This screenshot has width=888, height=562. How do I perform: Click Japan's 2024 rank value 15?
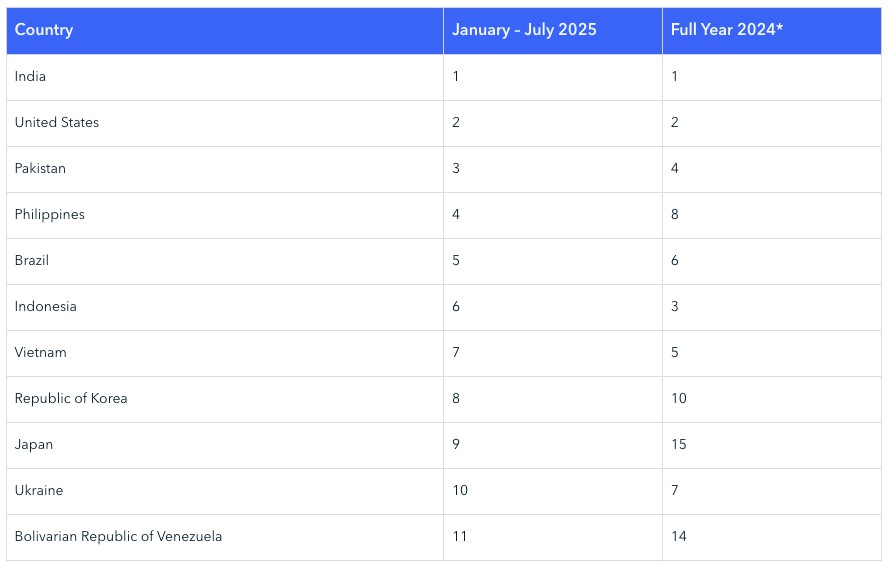point(679,445)
